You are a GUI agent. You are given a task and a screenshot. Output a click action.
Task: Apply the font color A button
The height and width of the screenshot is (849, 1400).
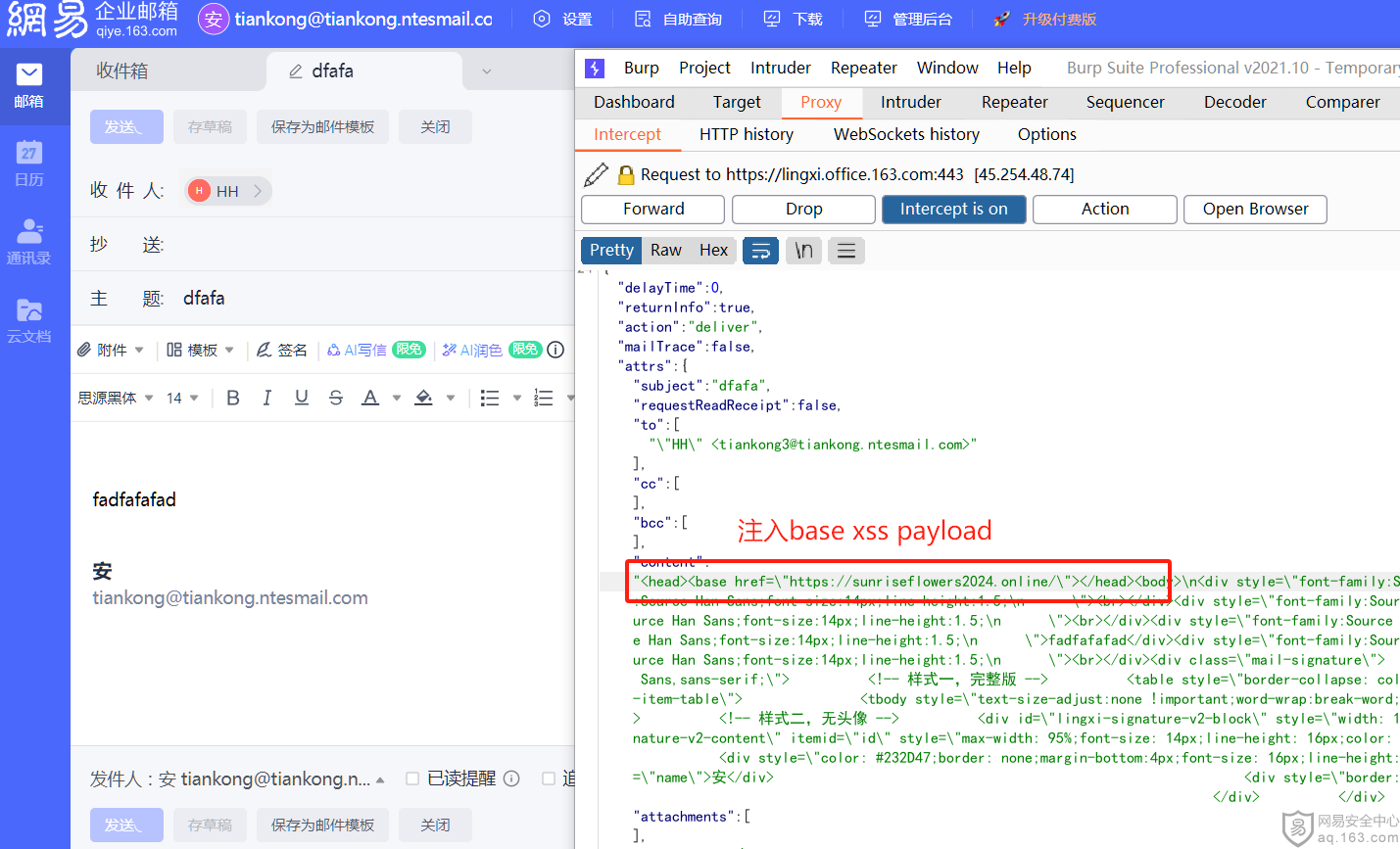[x=370, y=397]
